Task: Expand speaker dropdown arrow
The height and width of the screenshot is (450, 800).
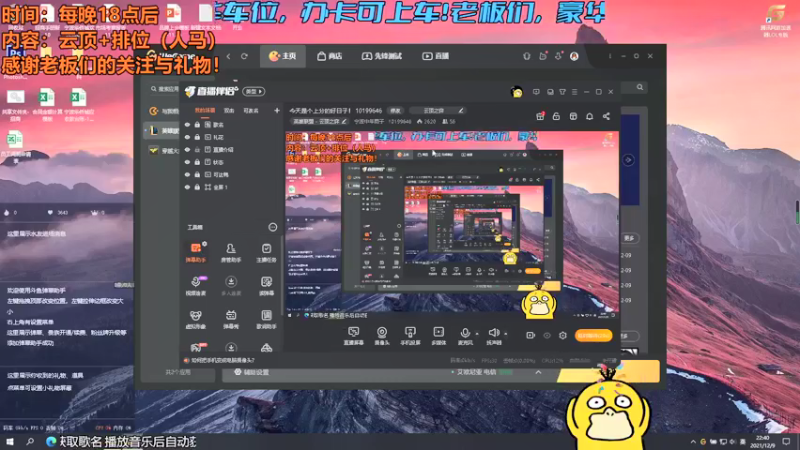Action: click(x=506, y=334)
